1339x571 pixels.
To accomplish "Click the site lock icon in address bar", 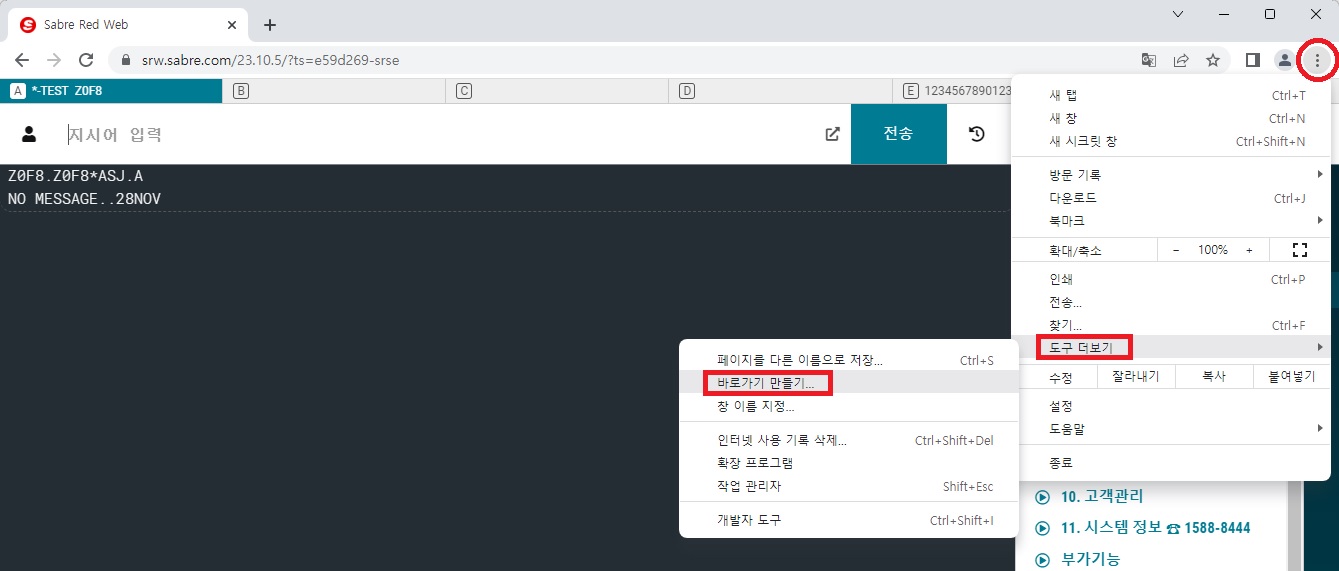I will tap(126, 60).
